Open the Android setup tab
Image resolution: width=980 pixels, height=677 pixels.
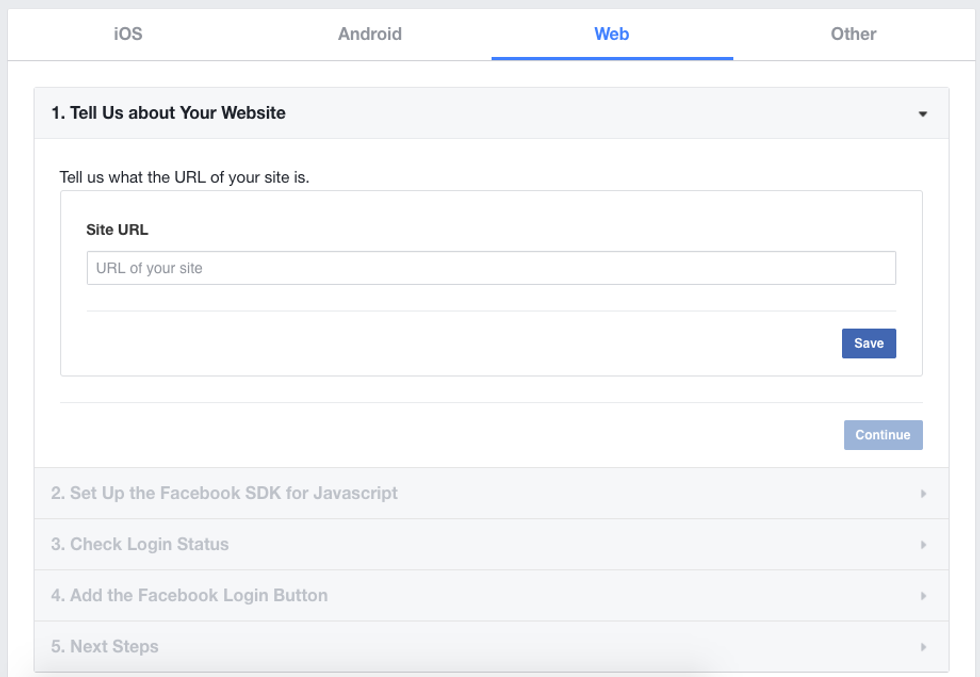[x=370, y=33]
